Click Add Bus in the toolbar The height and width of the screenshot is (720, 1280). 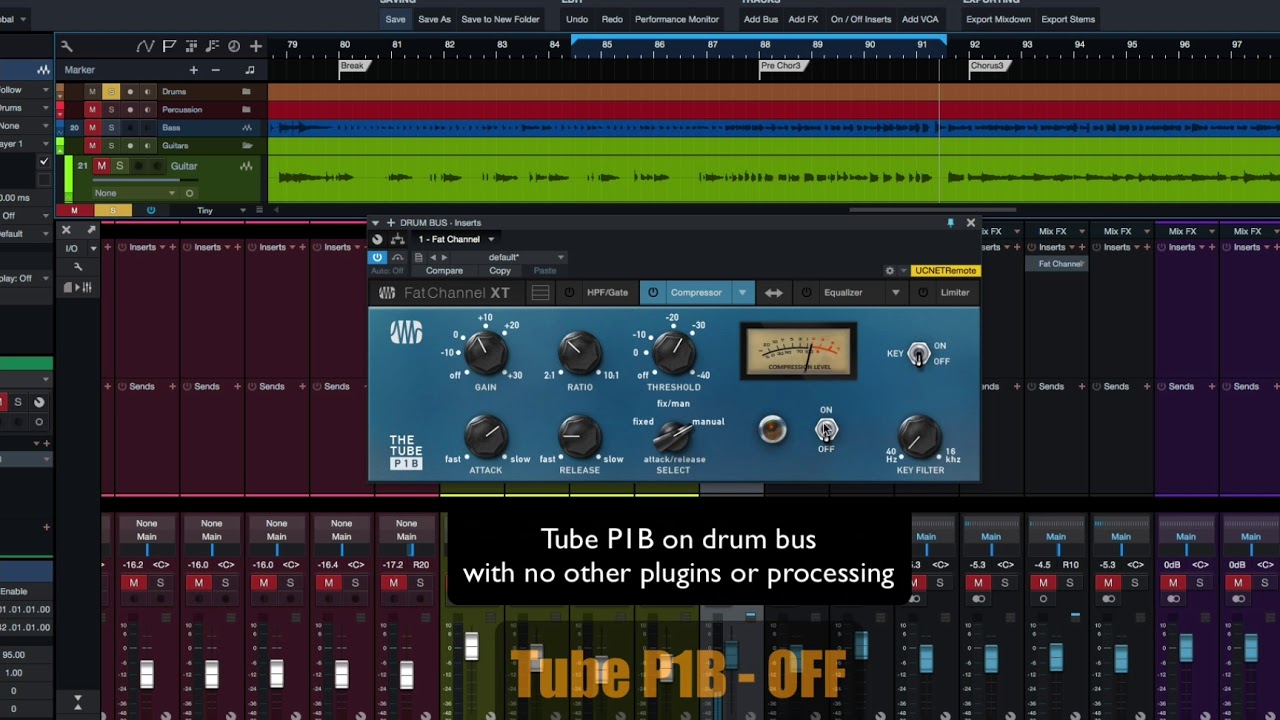[x=761, y=19]
